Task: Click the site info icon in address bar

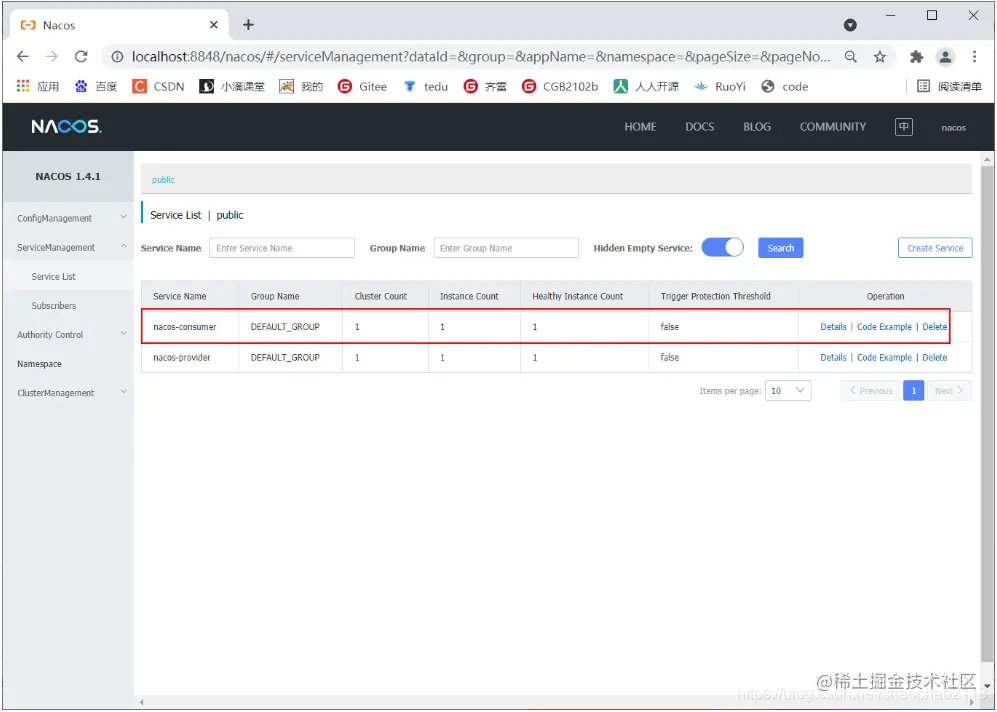Action: click(117, 57)
